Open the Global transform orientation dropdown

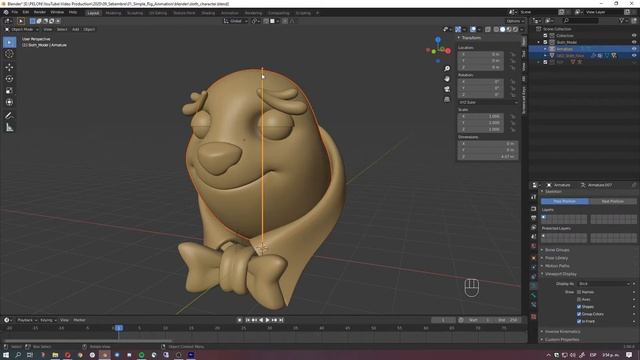(236, 21)
